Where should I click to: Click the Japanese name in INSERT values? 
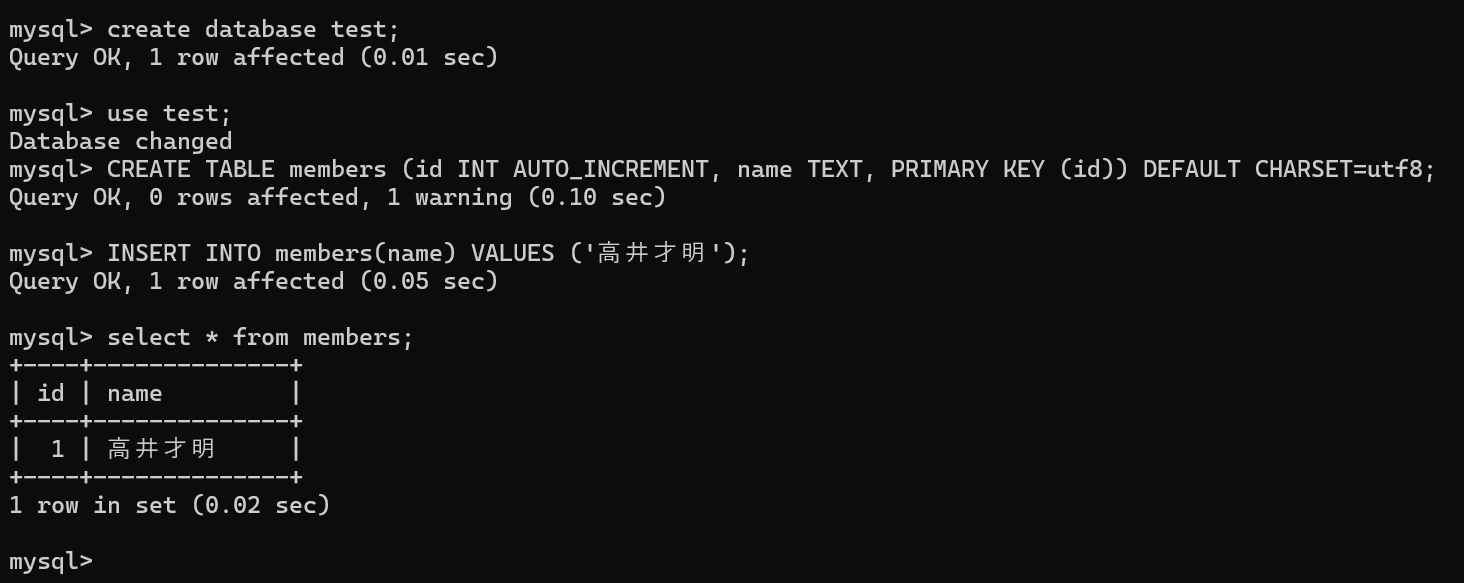pyautogui.click(x=652, y=253)
